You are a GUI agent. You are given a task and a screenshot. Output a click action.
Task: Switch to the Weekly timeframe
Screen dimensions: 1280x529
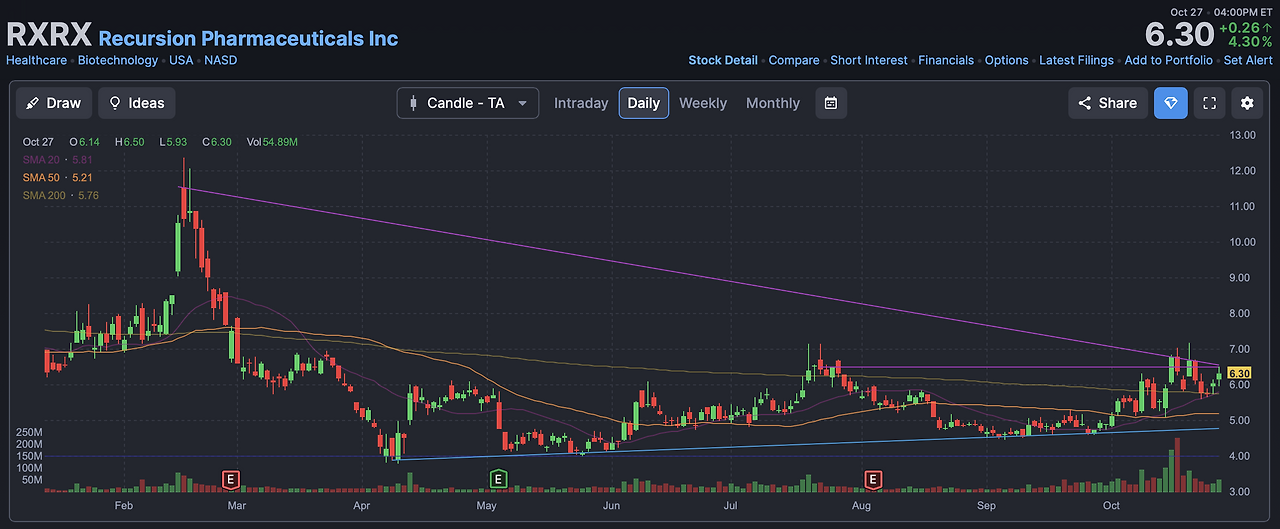pos(703,103)
